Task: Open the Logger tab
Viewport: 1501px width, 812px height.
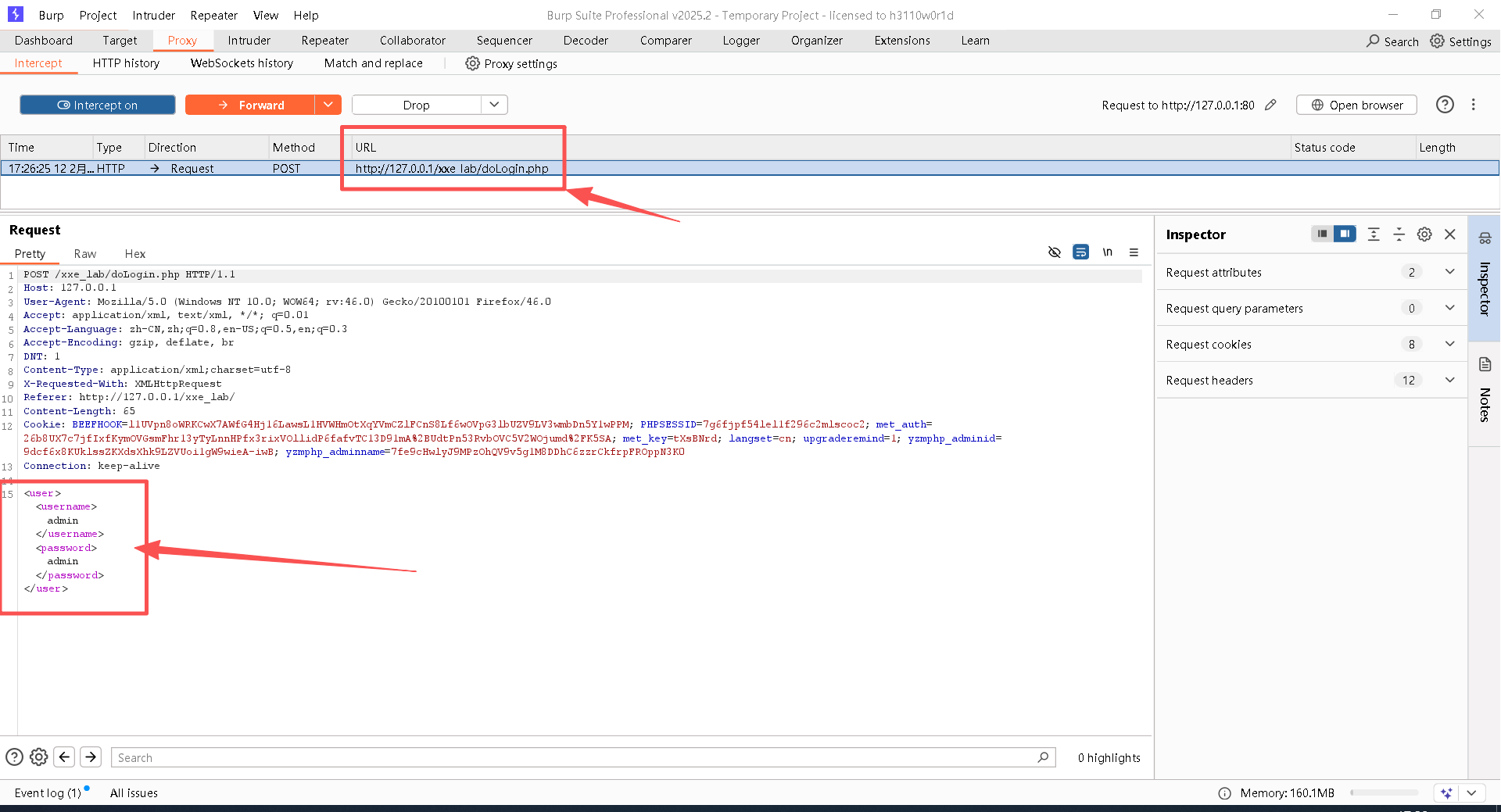Action: (x=741, y=41)
